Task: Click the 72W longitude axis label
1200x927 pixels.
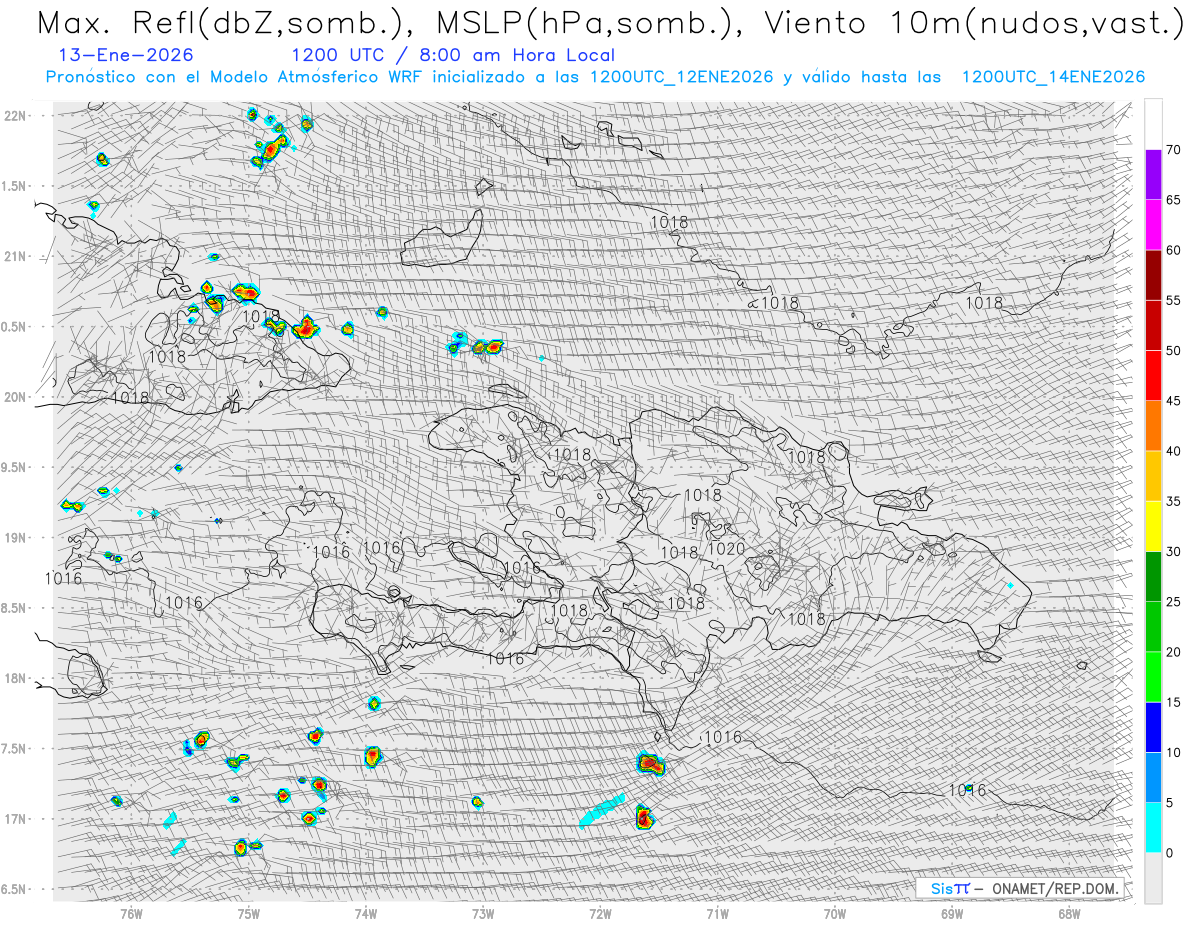Action: coord(600,913)
